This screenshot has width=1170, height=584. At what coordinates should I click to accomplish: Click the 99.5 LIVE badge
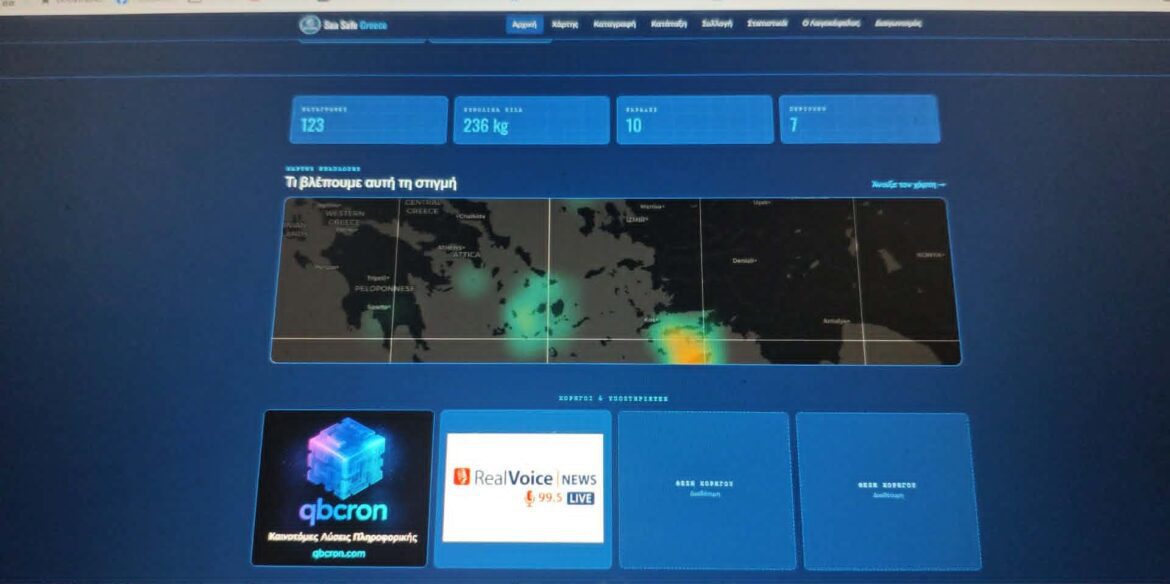(x=560, y=498)
